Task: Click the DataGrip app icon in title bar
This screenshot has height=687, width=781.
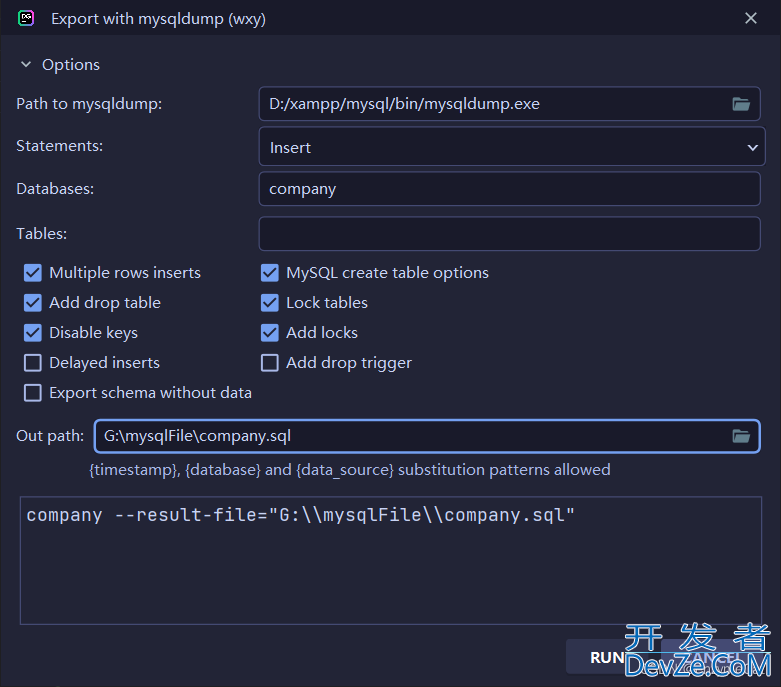Action: tap(27, 18)
